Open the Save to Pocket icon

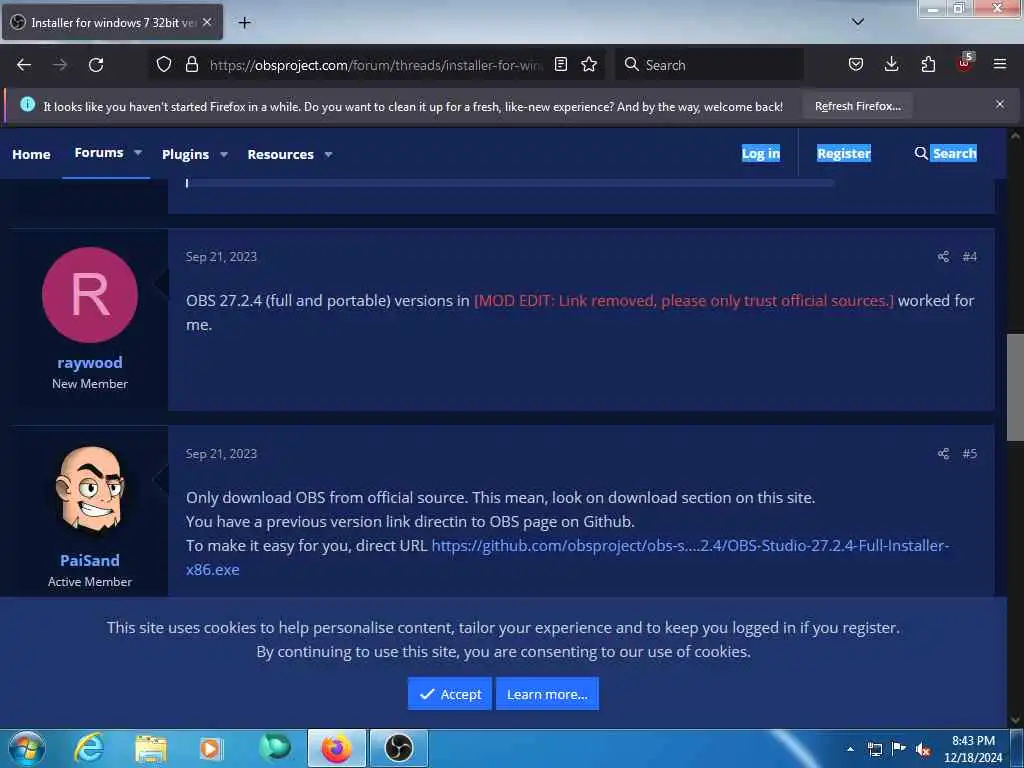pyautogui.click(x=856, y=64)
